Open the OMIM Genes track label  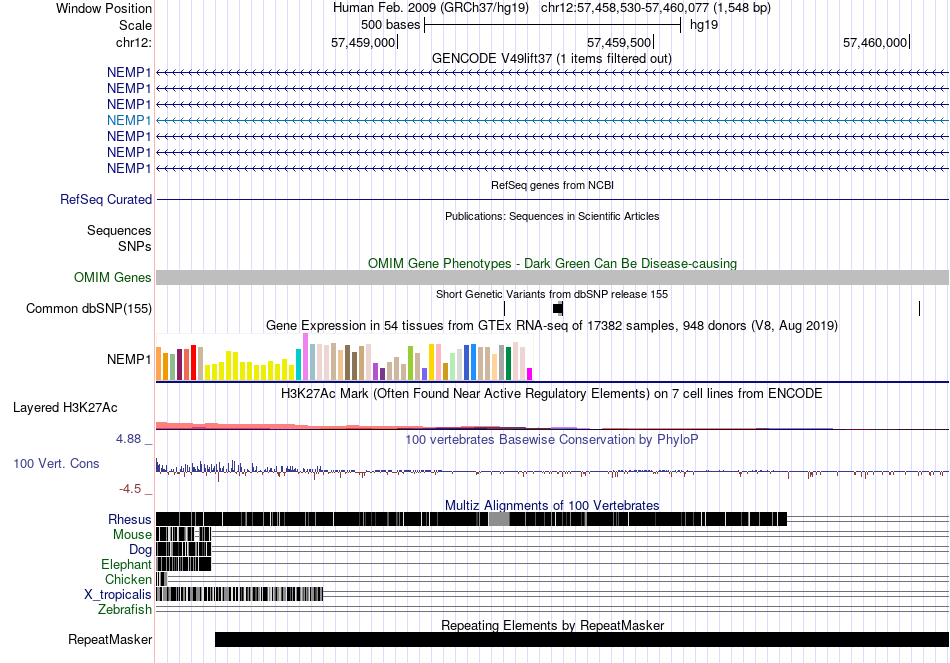(113, 278)
